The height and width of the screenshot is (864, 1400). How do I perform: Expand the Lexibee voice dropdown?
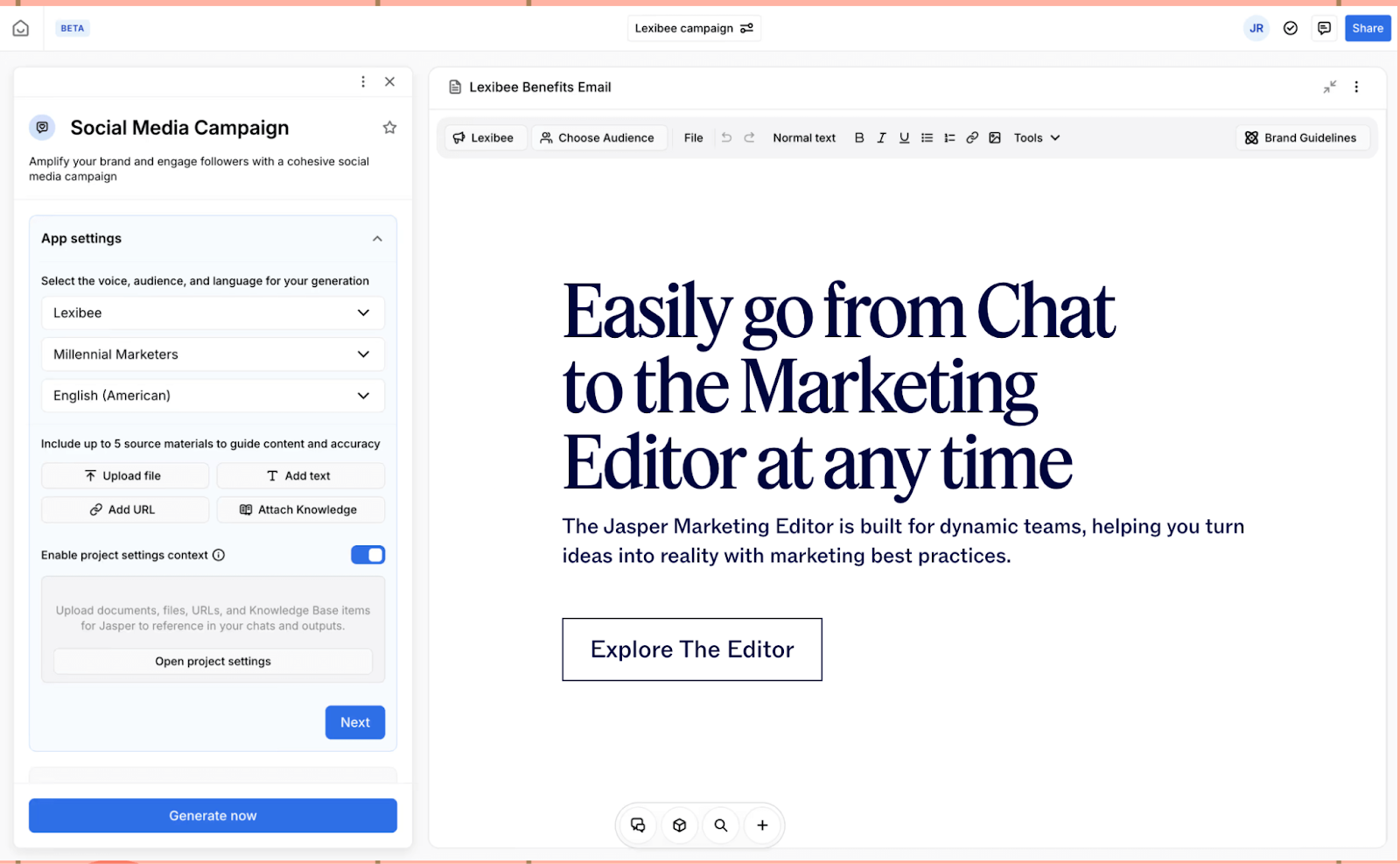[x=213, y=313]
